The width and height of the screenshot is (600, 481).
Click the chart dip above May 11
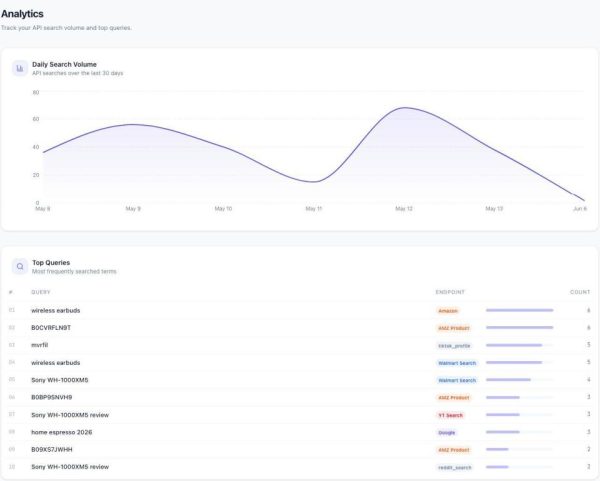click(314, 182)
